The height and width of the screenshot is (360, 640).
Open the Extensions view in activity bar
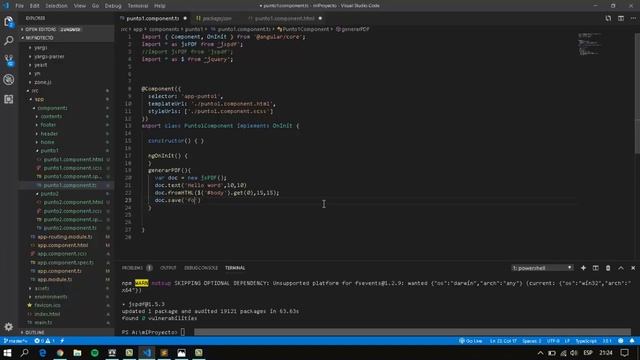click(x=9, y=99)
